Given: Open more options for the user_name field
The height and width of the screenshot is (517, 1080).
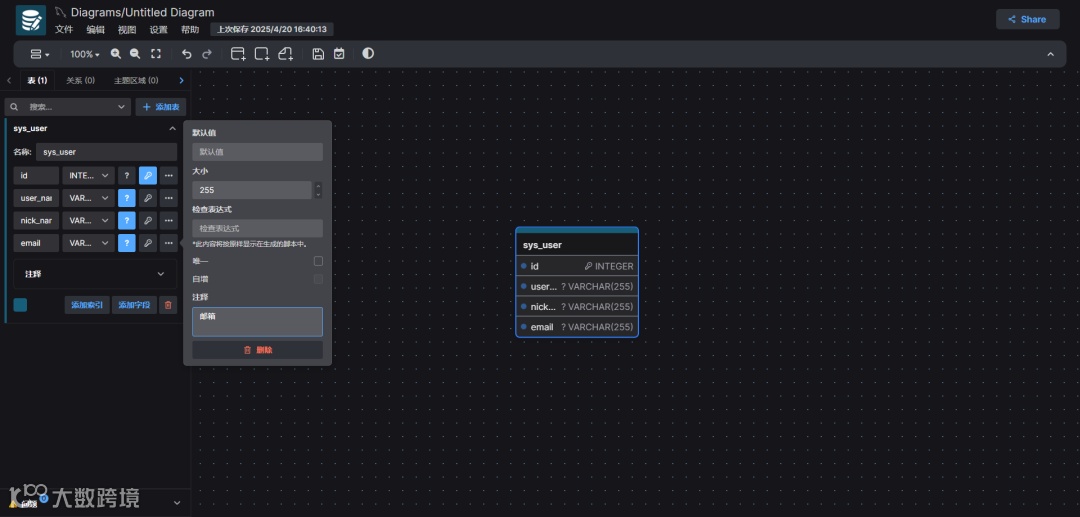Looking at the screenshot, I should point(169,198).
